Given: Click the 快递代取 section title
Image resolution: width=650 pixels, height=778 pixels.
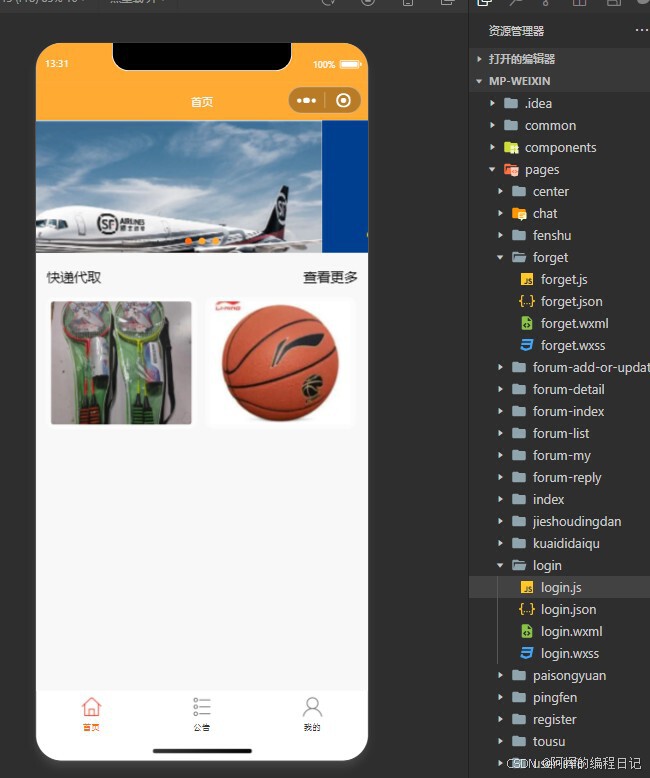Looking at the screenshot, I should point(74,277).
